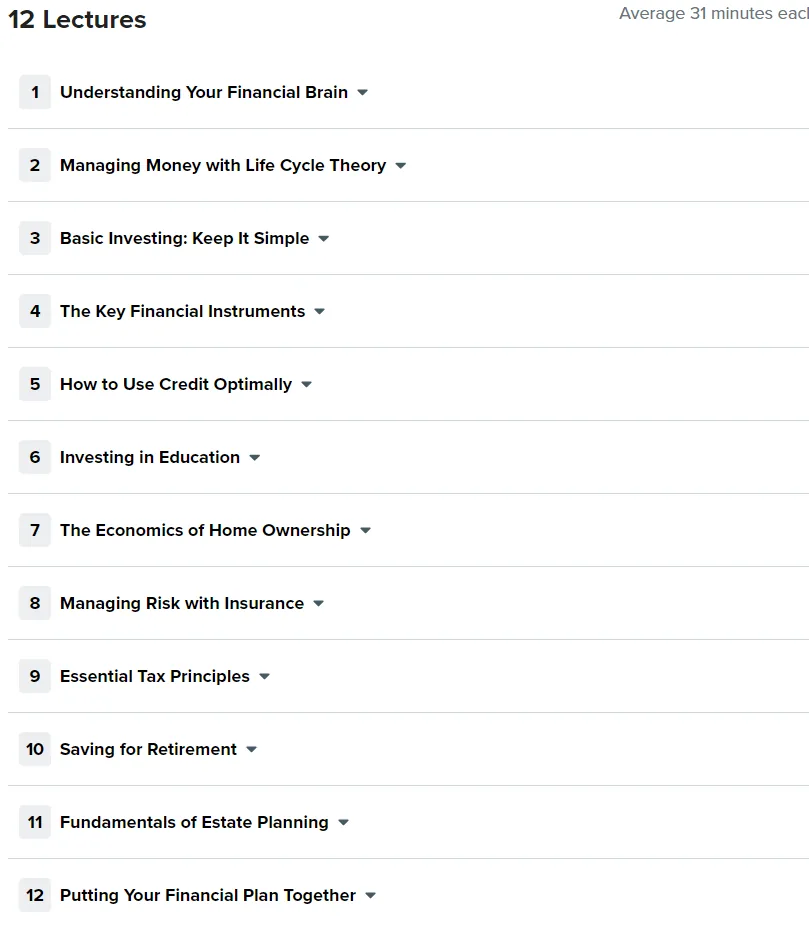Select lecture badge number 10
Viewport: 809px width, 929px height.
coord(35,749)
